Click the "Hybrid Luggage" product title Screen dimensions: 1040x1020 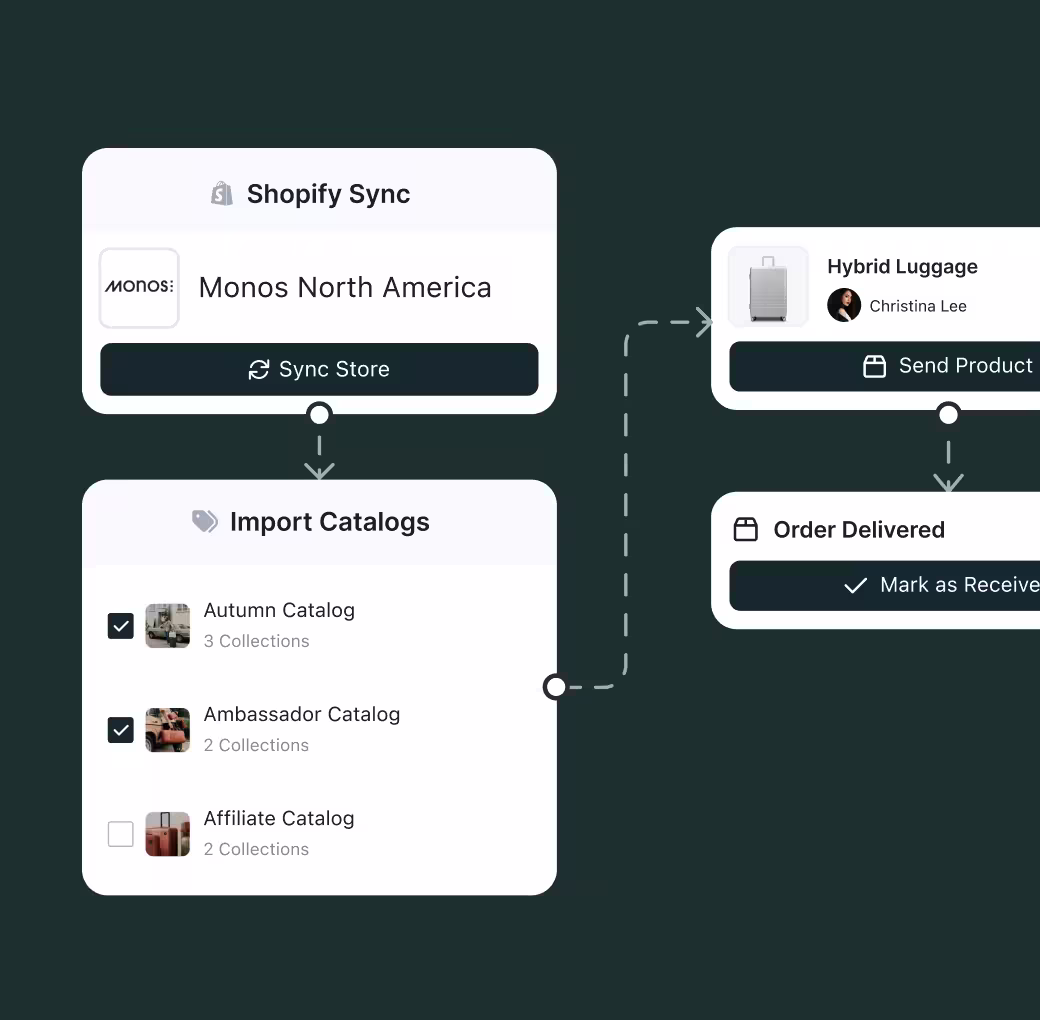(x=902, y=267)
